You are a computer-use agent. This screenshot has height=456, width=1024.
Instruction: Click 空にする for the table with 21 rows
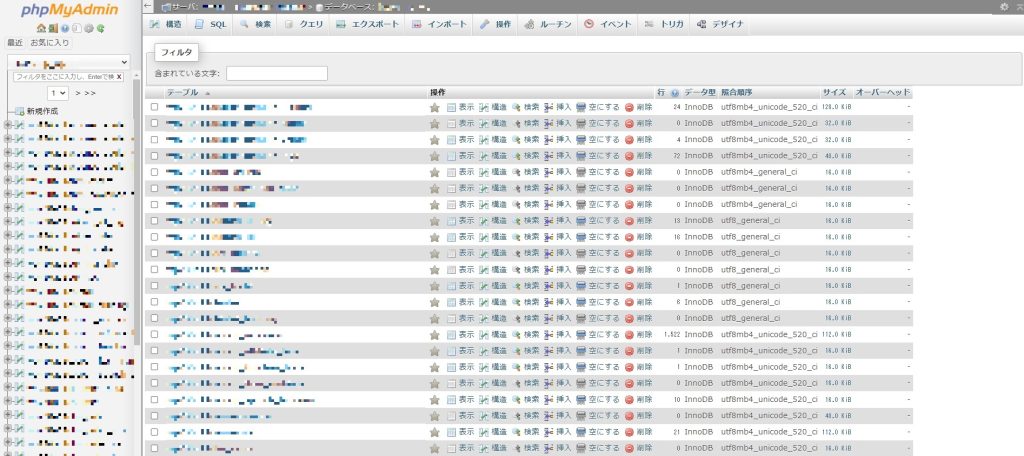(598, 432)
